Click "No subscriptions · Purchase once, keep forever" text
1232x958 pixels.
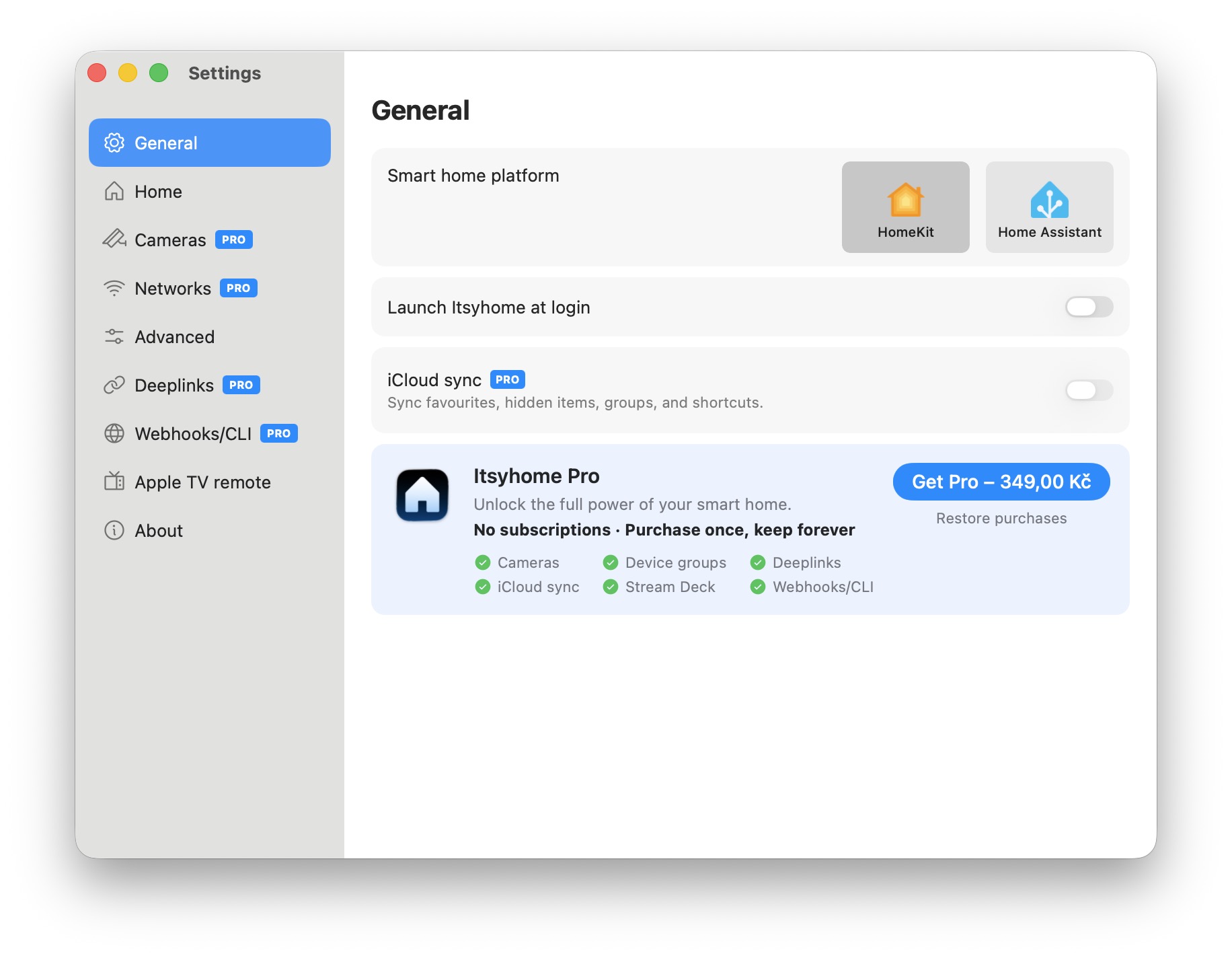pos(664,530)
